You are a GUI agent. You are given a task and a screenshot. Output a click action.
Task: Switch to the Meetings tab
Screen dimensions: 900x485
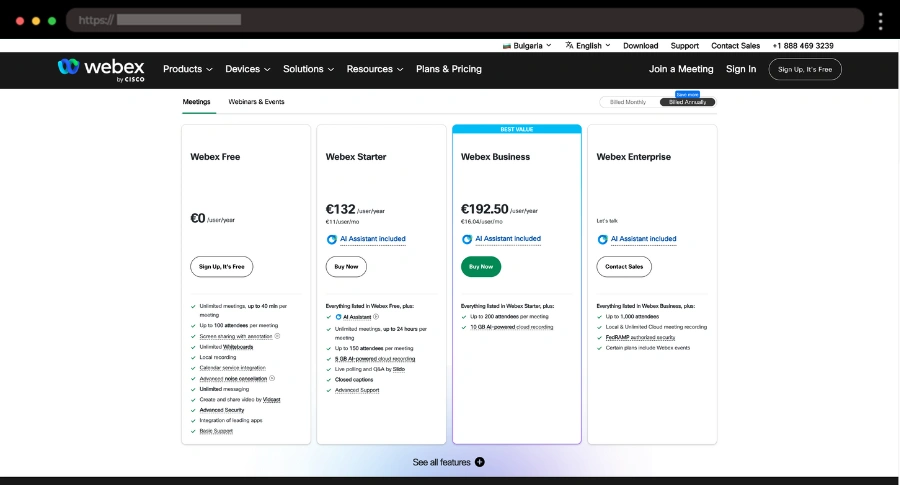coord(196,102)
